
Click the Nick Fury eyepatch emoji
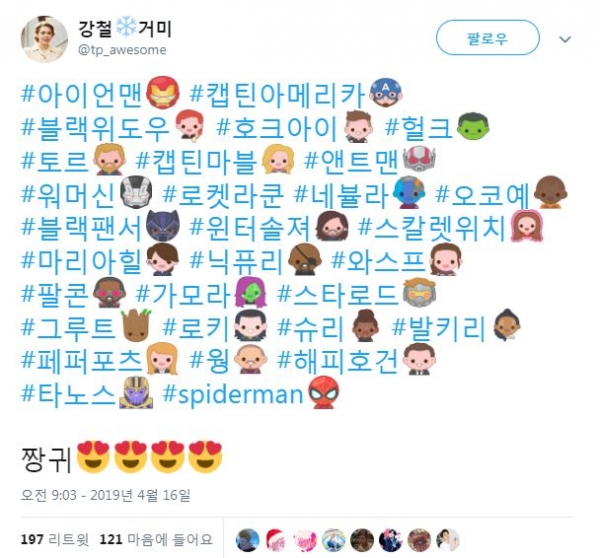304,260
